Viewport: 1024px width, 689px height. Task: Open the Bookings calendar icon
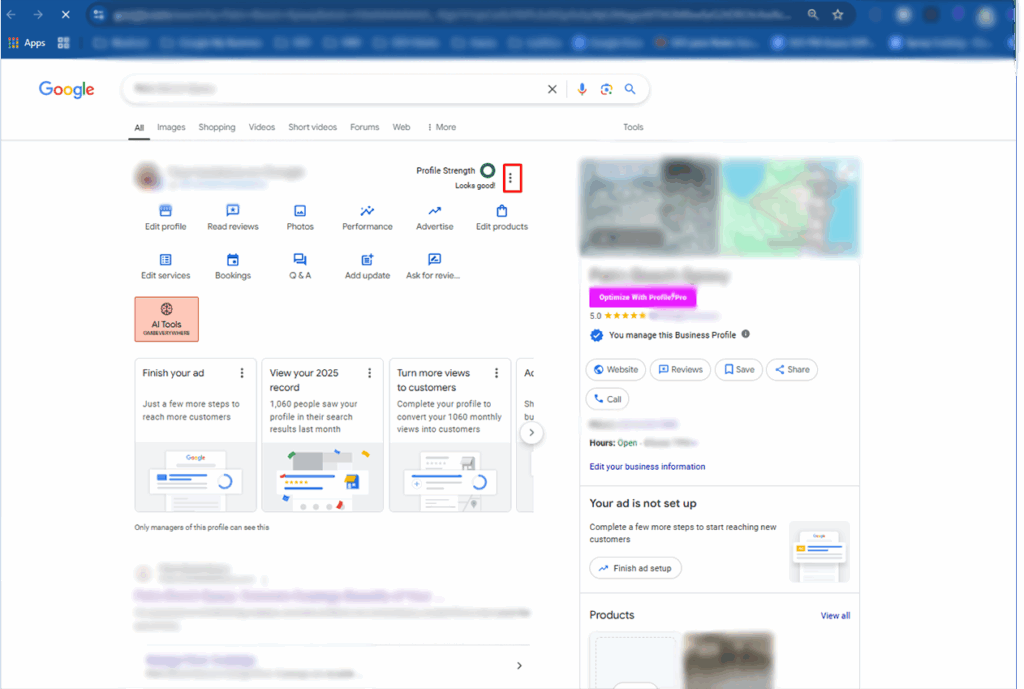point(233,260)
